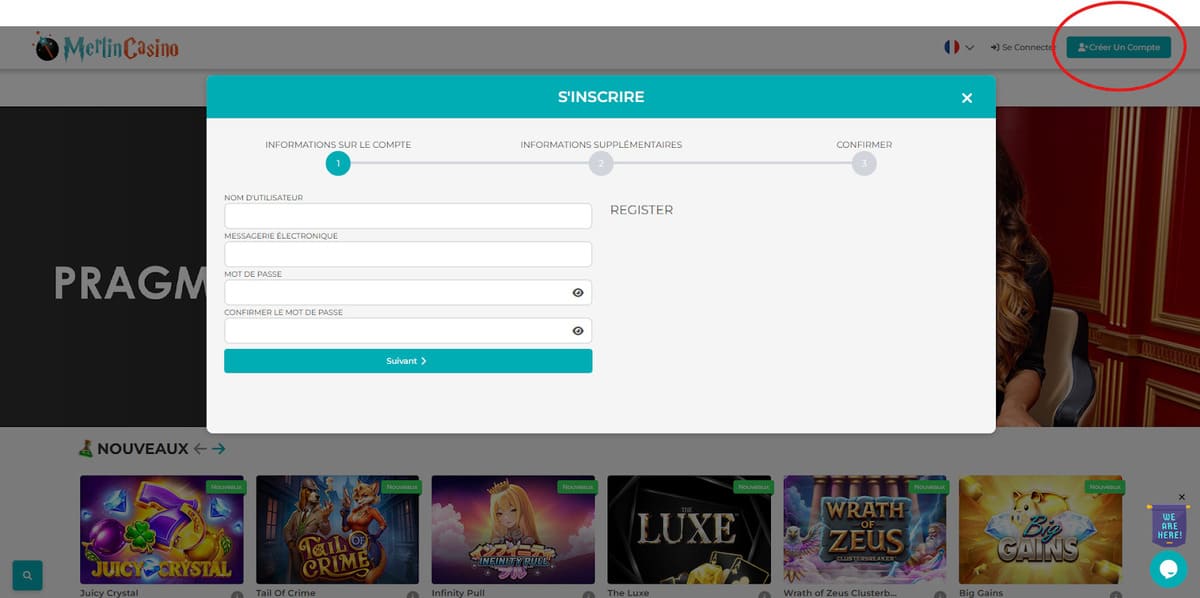Open the Wrath of Zeus game thumbnail
This screenshot has width=1200, height=598.
(x=863, y=529)
